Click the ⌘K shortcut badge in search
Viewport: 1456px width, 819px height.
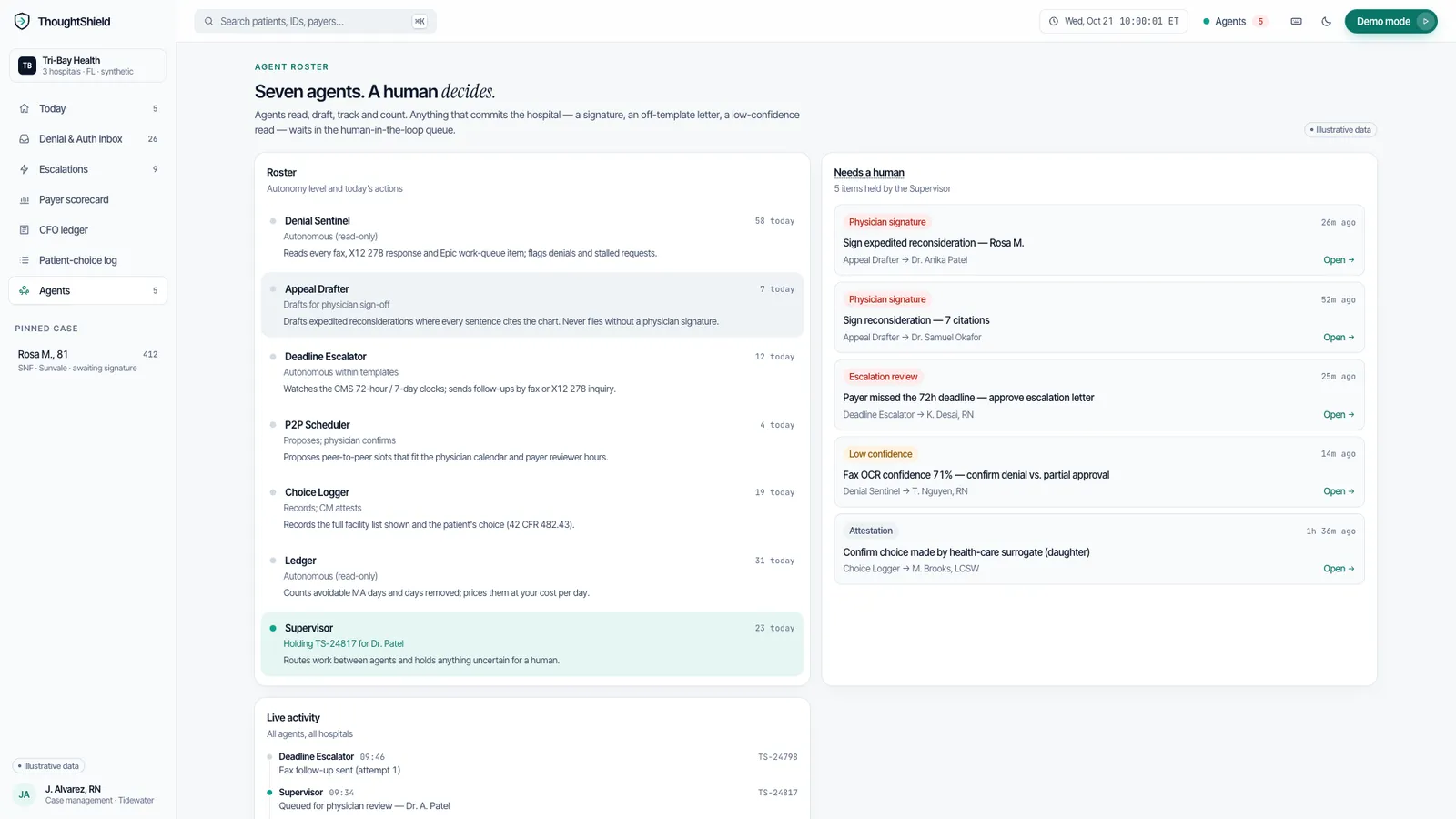pyautogui.click(x=420, y=21)
